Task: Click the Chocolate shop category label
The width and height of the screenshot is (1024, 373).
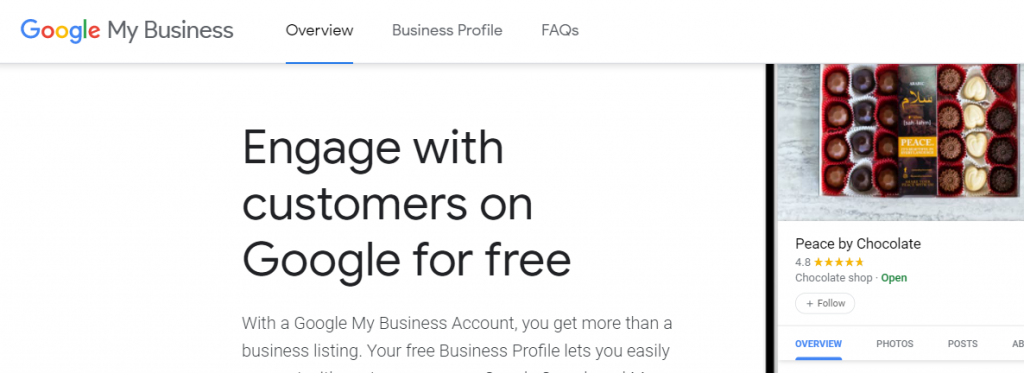Action: coord(833,278)
